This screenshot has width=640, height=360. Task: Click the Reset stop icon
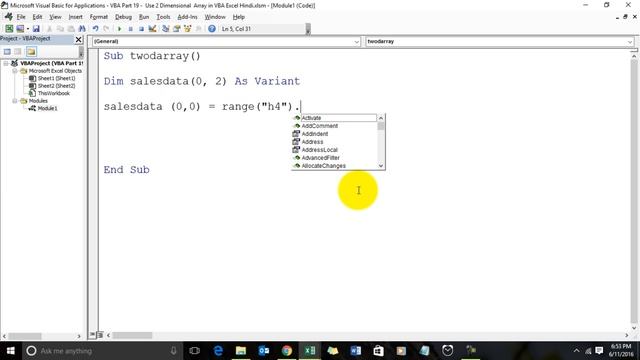click(x=141, y=29)
